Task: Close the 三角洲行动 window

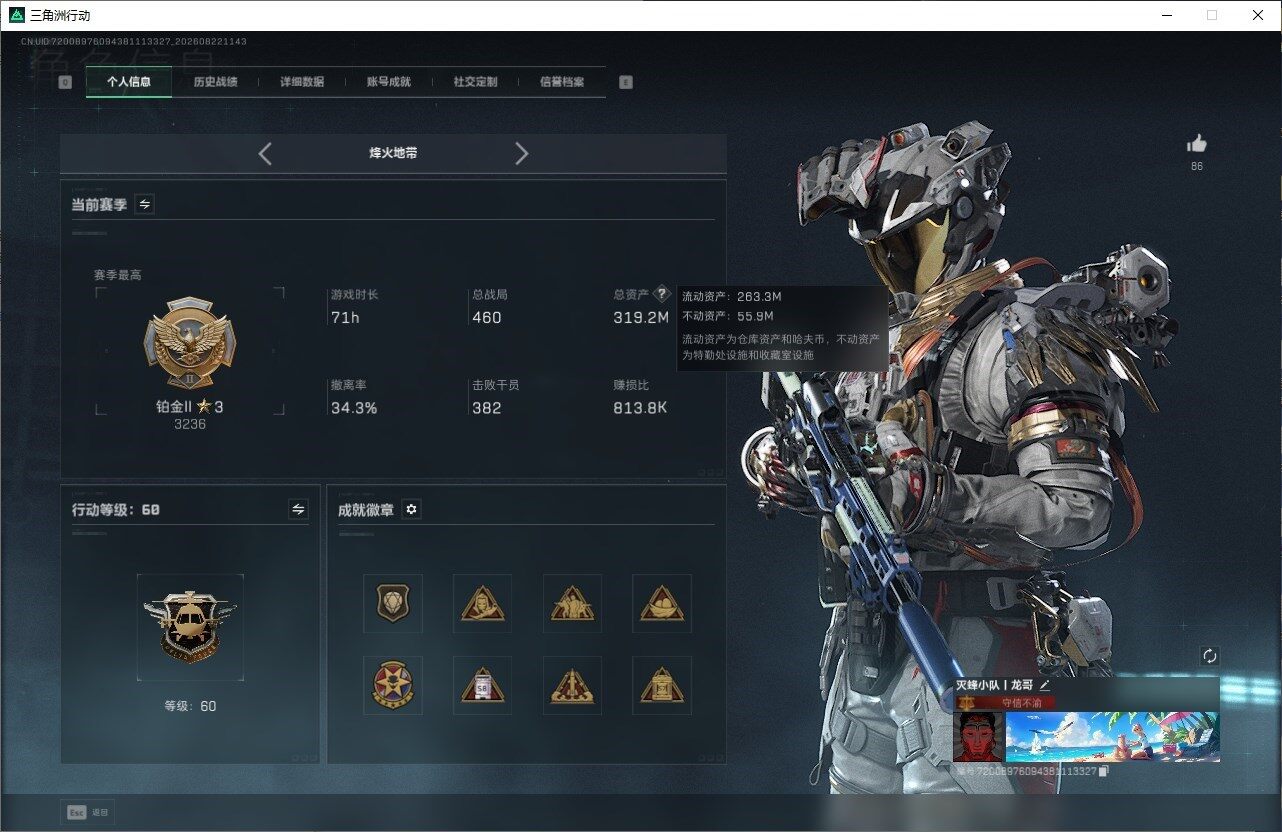Action: tap(1258, 15)
